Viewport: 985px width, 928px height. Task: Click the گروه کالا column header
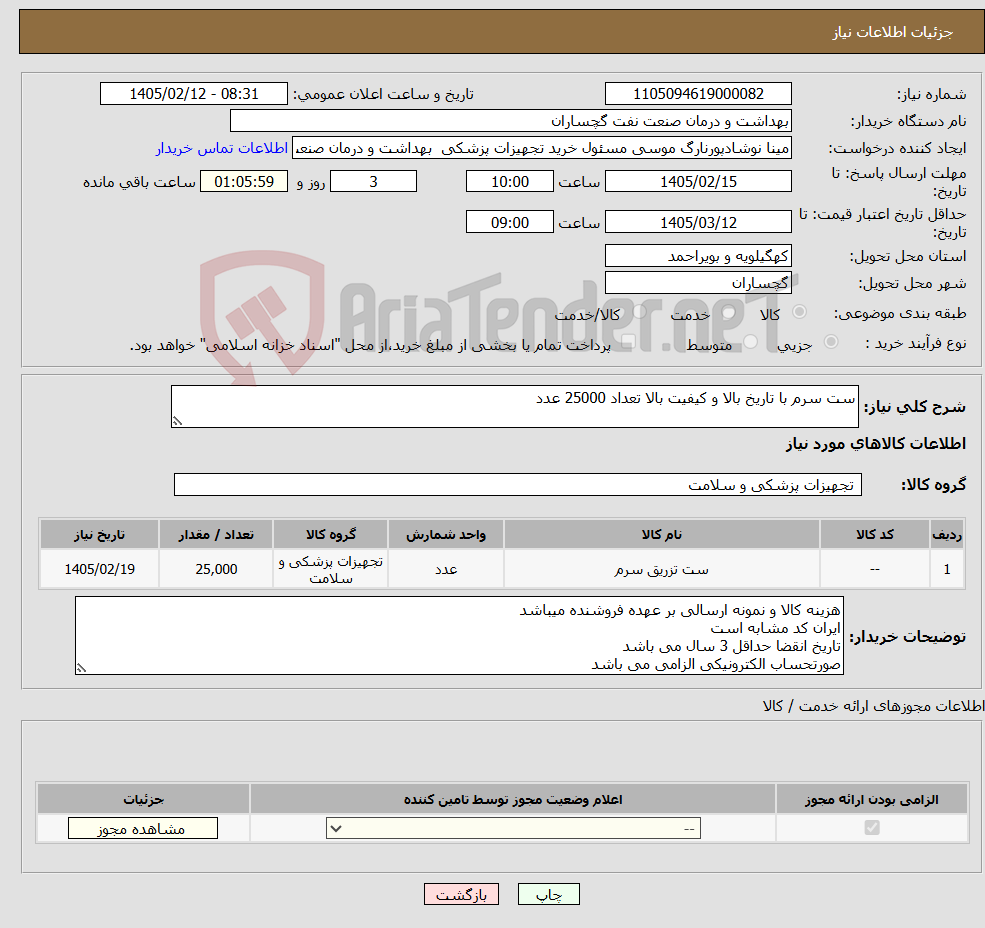coord(330,535)
